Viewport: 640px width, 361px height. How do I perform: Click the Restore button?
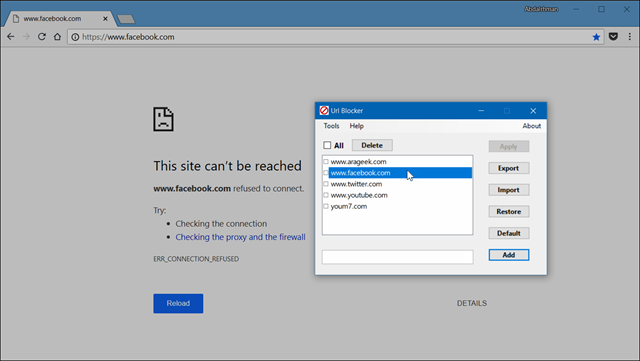[509, 211]
